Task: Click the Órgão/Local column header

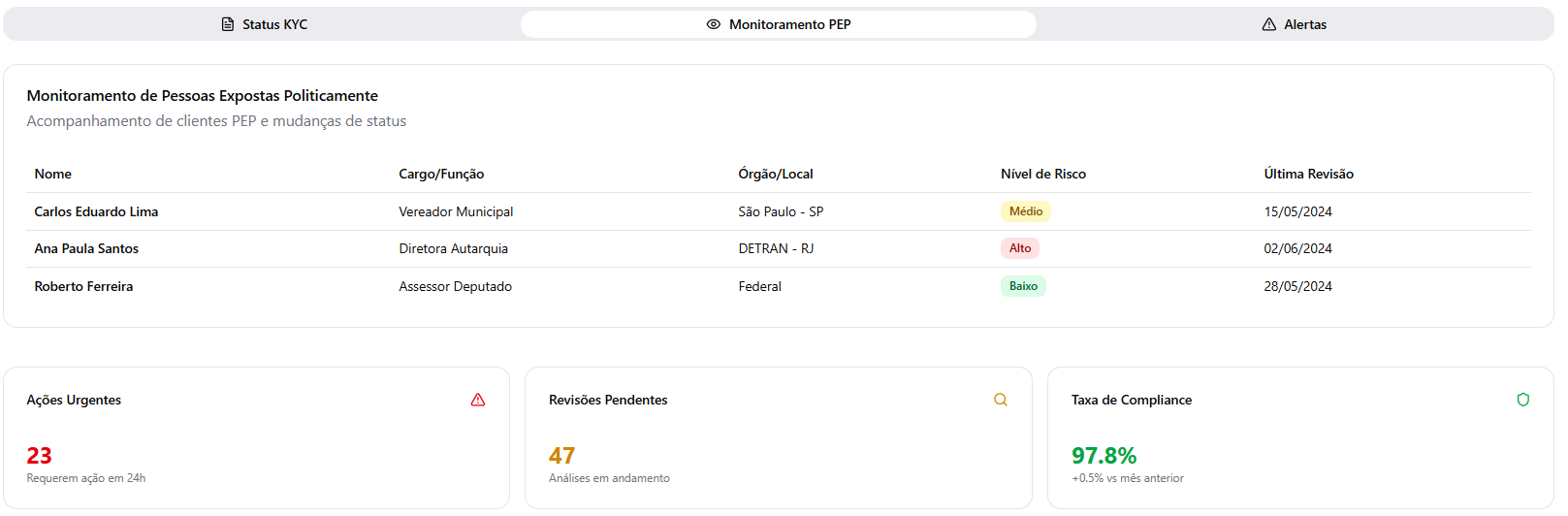Action: (776, 174)
